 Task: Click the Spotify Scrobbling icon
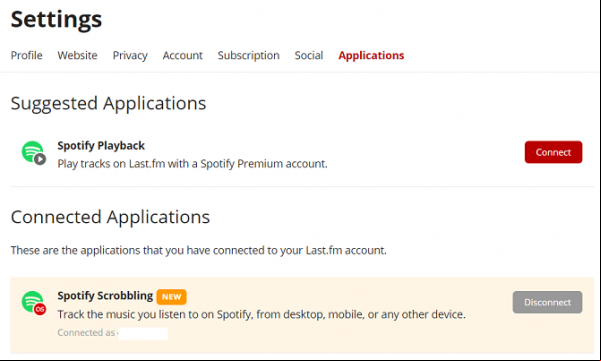click(x=34, y=303)
